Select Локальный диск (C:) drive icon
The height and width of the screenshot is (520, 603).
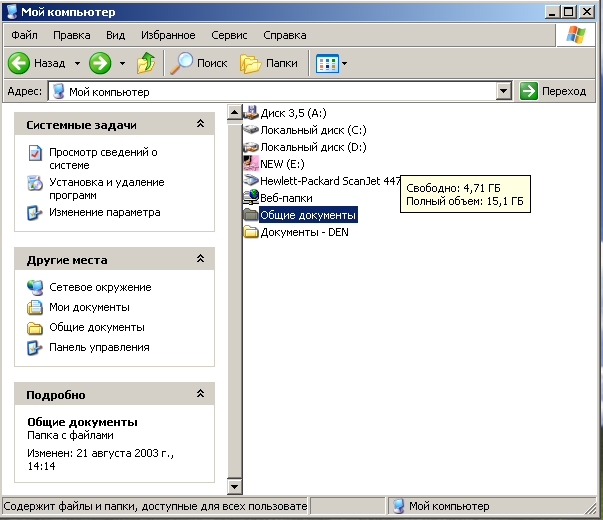(x=251, y=130)
